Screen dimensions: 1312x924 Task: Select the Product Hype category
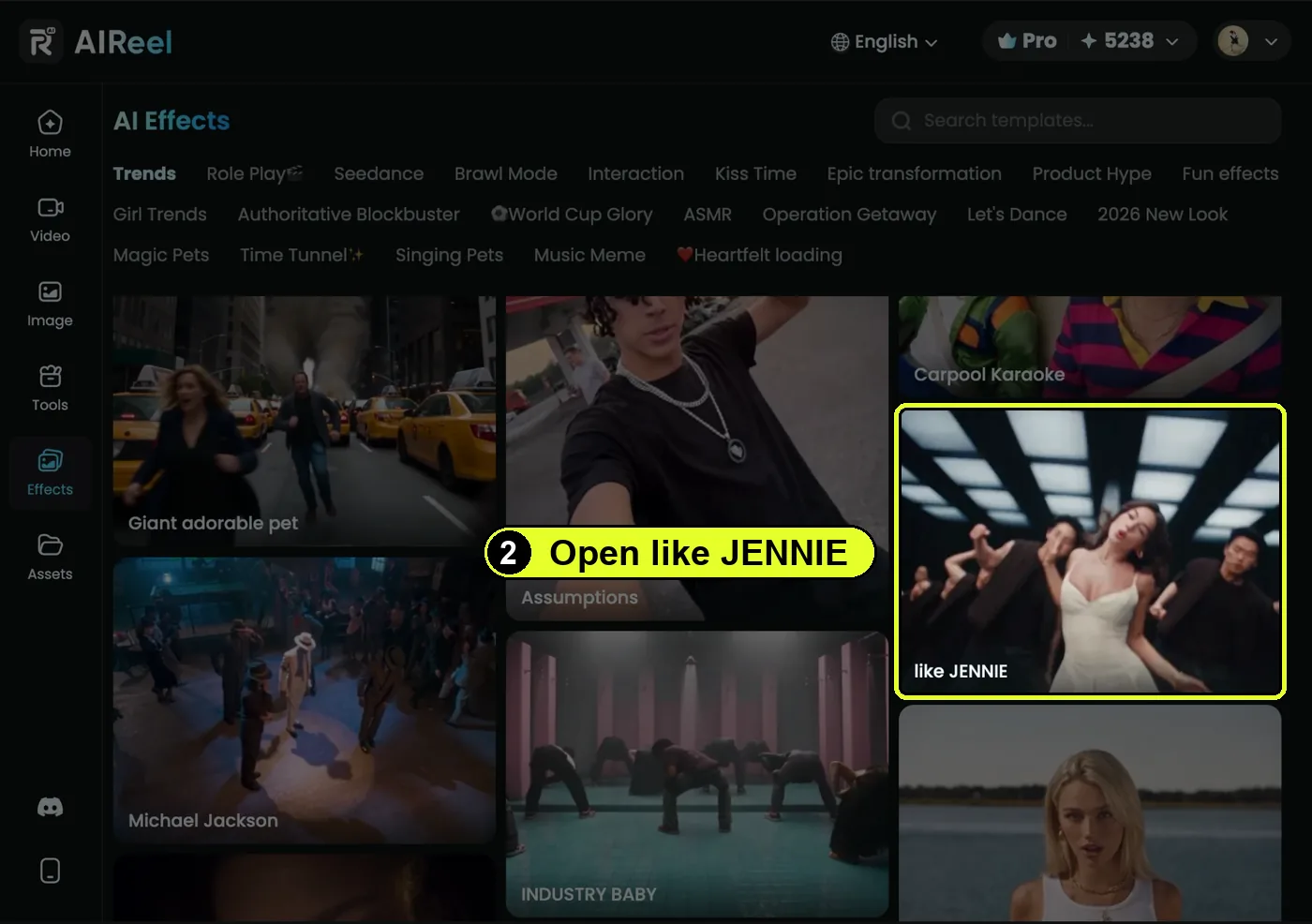click(x=1092, y=173)
